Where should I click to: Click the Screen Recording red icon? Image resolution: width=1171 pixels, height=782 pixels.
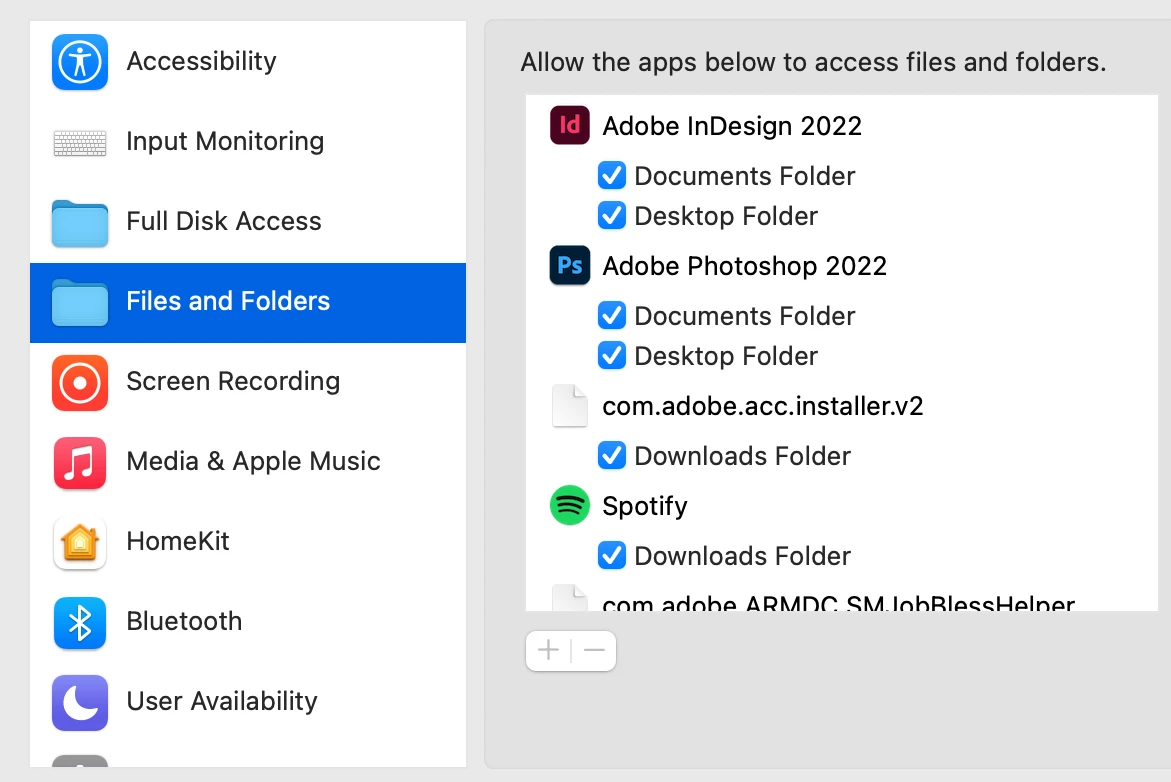click(x=80, y=382)
